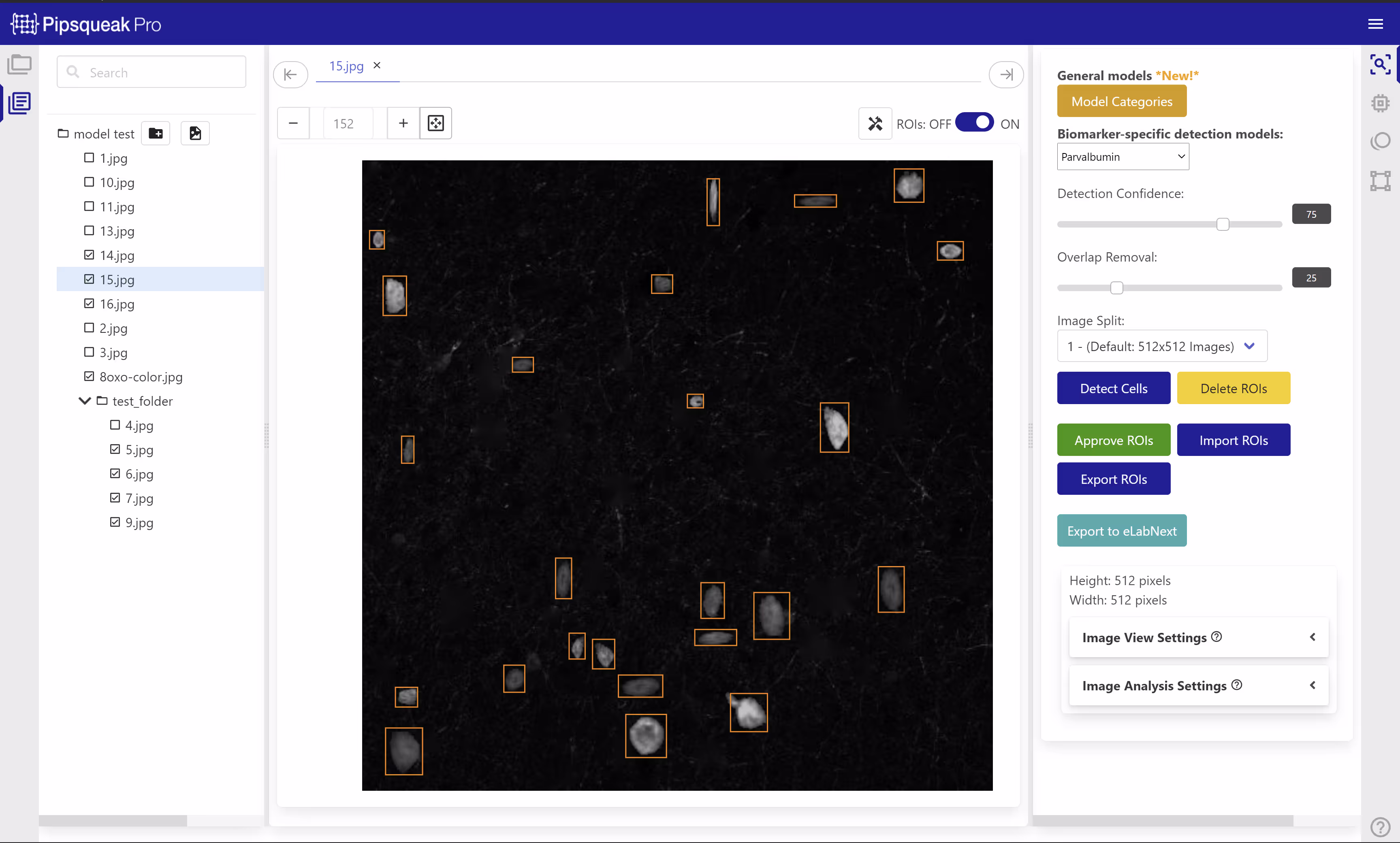Click the Export to eLabNext button
Screen dimensions: 1400x843
1122,530
